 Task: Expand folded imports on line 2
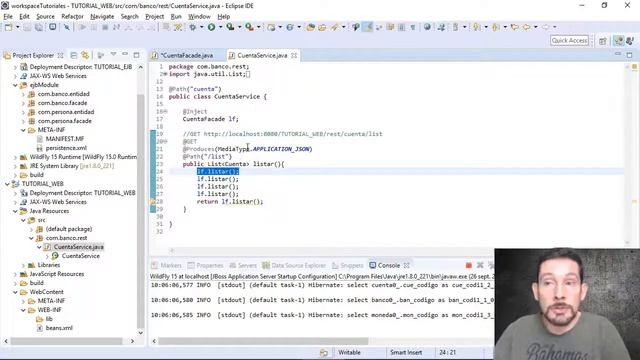164,74
